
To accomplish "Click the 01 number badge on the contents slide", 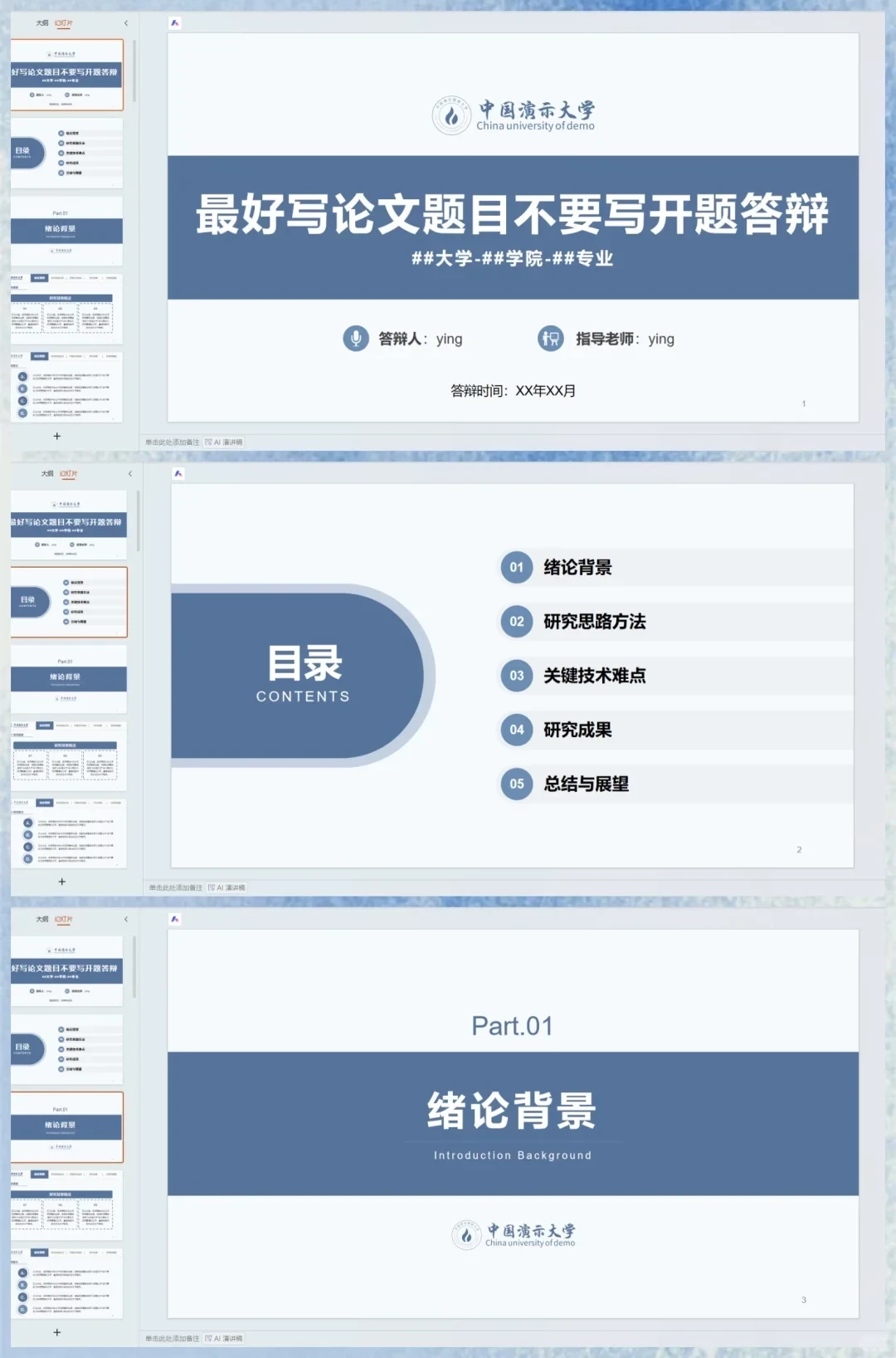I will [x=517, y=568].
